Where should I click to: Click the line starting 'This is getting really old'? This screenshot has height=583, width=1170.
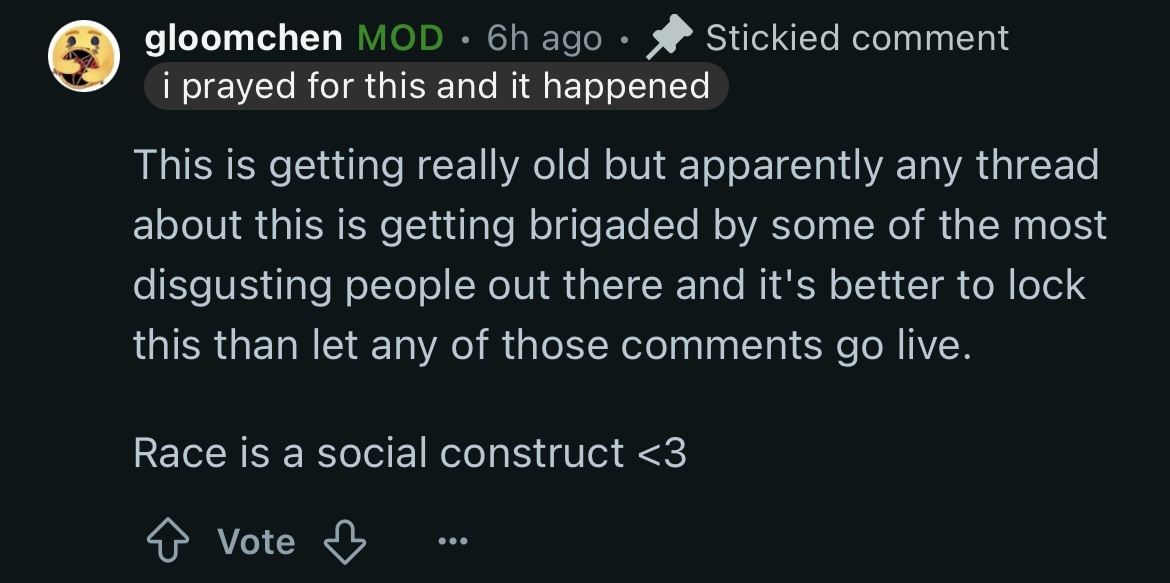tap(616, 166)
